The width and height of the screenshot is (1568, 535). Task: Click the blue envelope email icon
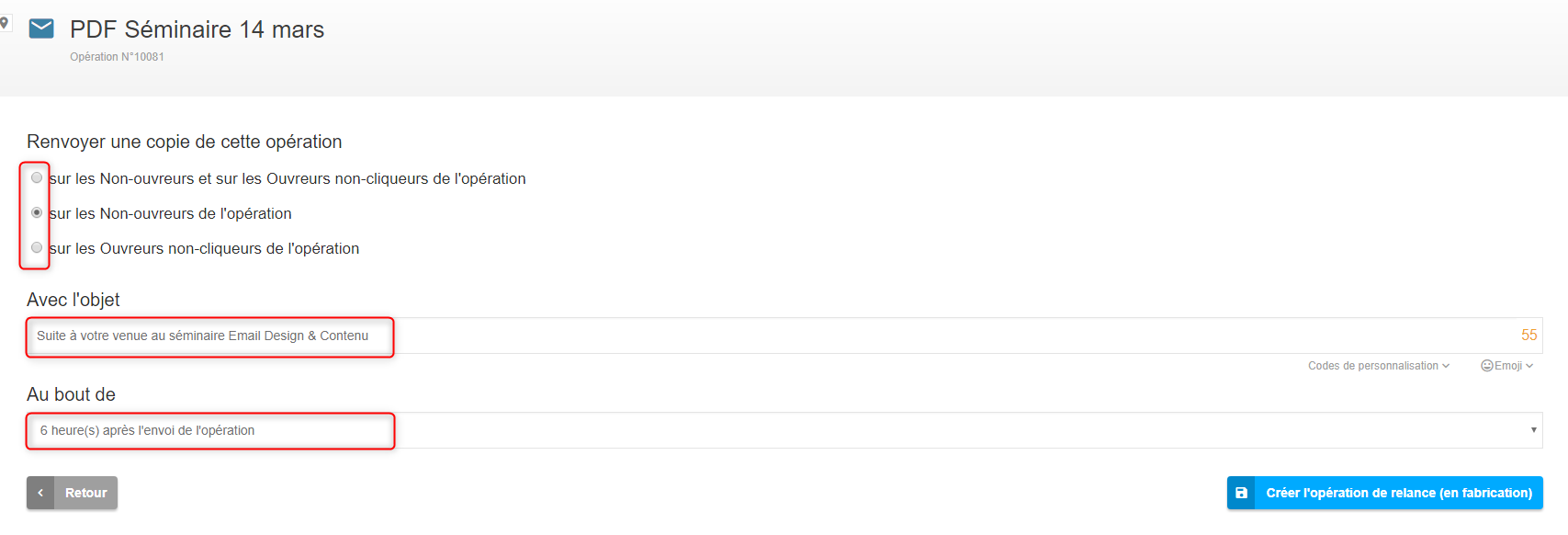(x=41, y=28)
